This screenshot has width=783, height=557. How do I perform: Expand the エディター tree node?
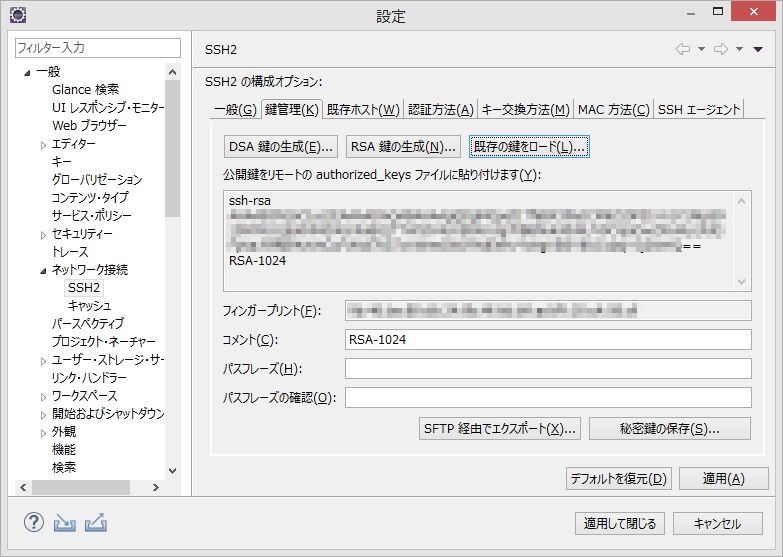[x=43, y=145]
